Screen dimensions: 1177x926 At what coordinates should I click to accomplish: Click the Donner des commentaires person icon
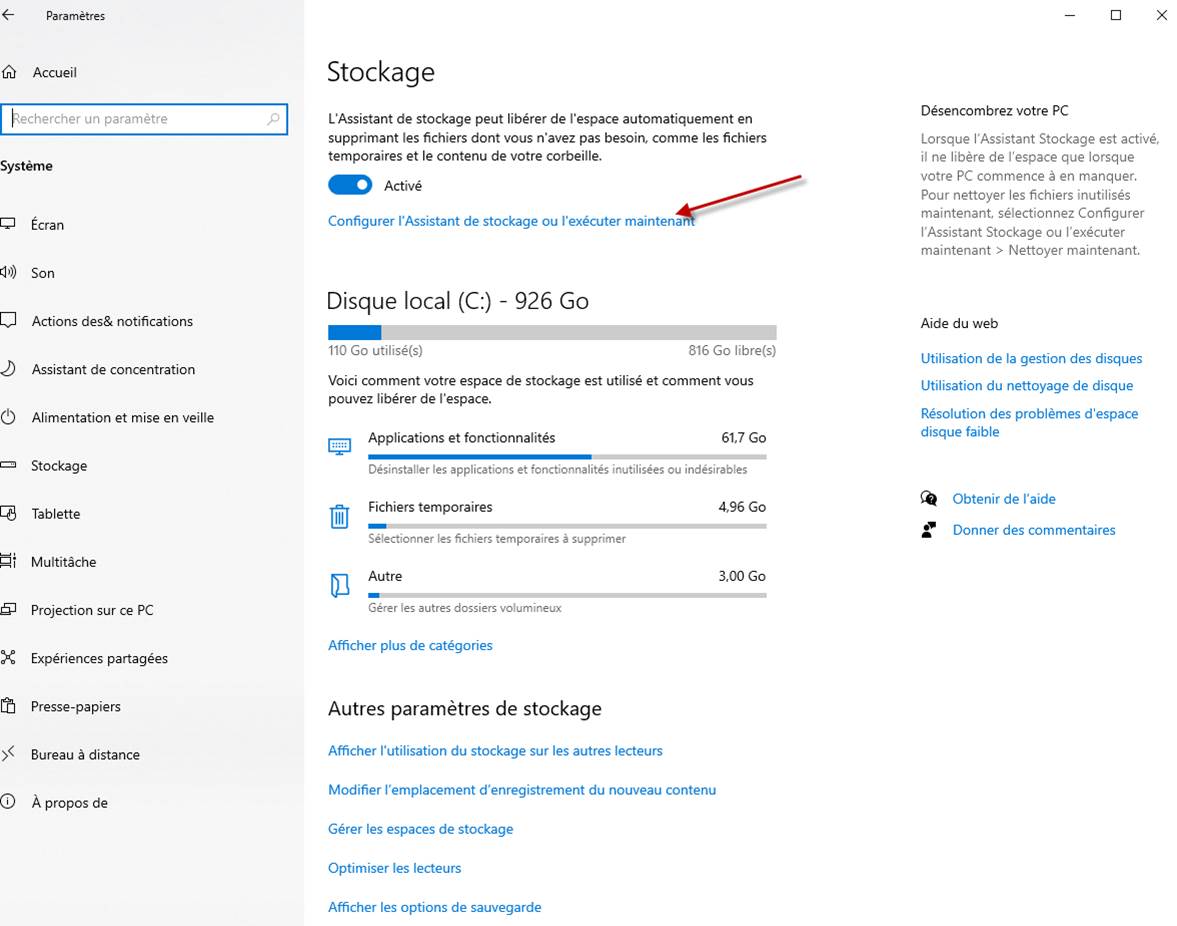tap(929, 530)
